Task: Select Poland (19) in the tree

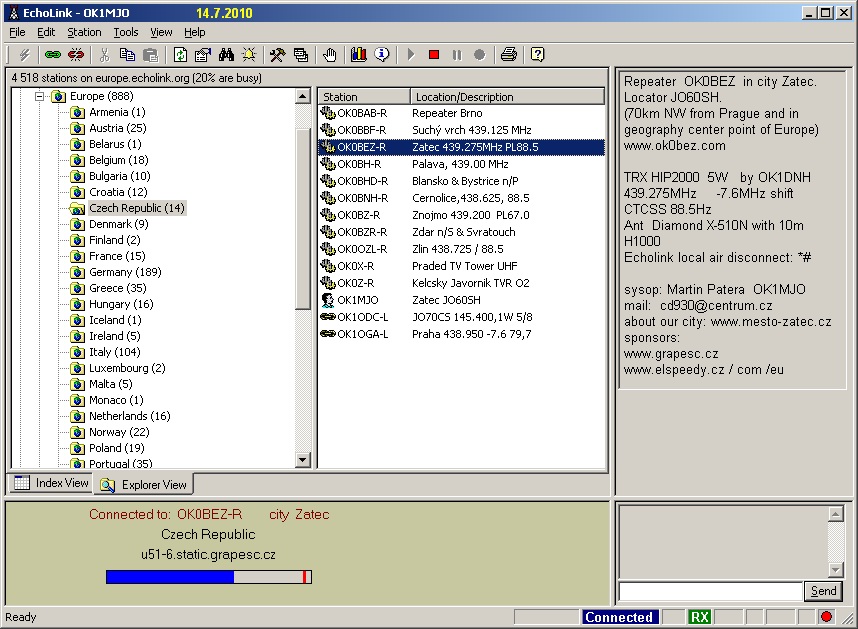Action: point(117,449)
